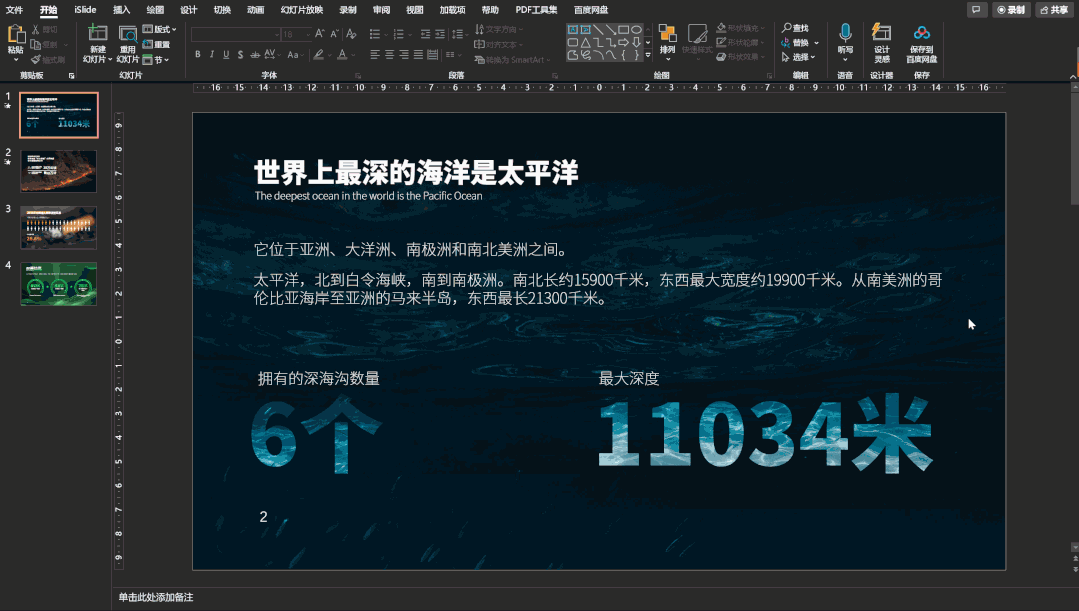Click the Decrease Indent icon
The image size is (1079, 611).
click(x=425, y=34)
